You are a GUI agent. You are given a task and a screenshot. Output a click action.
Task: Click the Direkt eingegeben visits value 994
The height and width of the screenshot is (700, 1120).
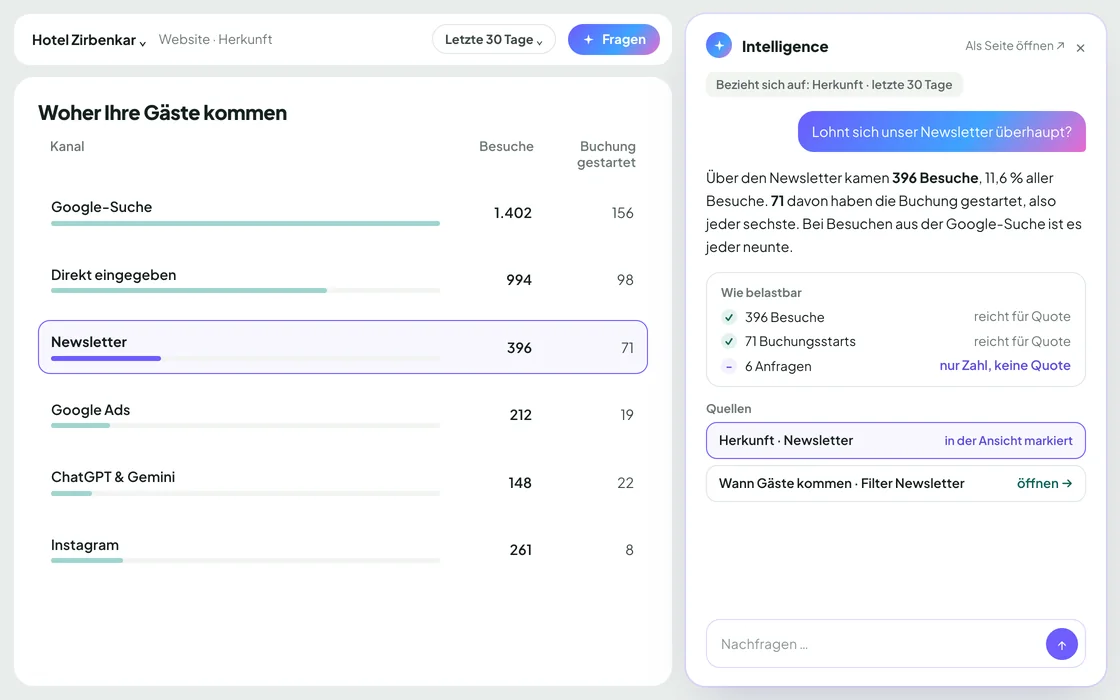tap(519, 280)
